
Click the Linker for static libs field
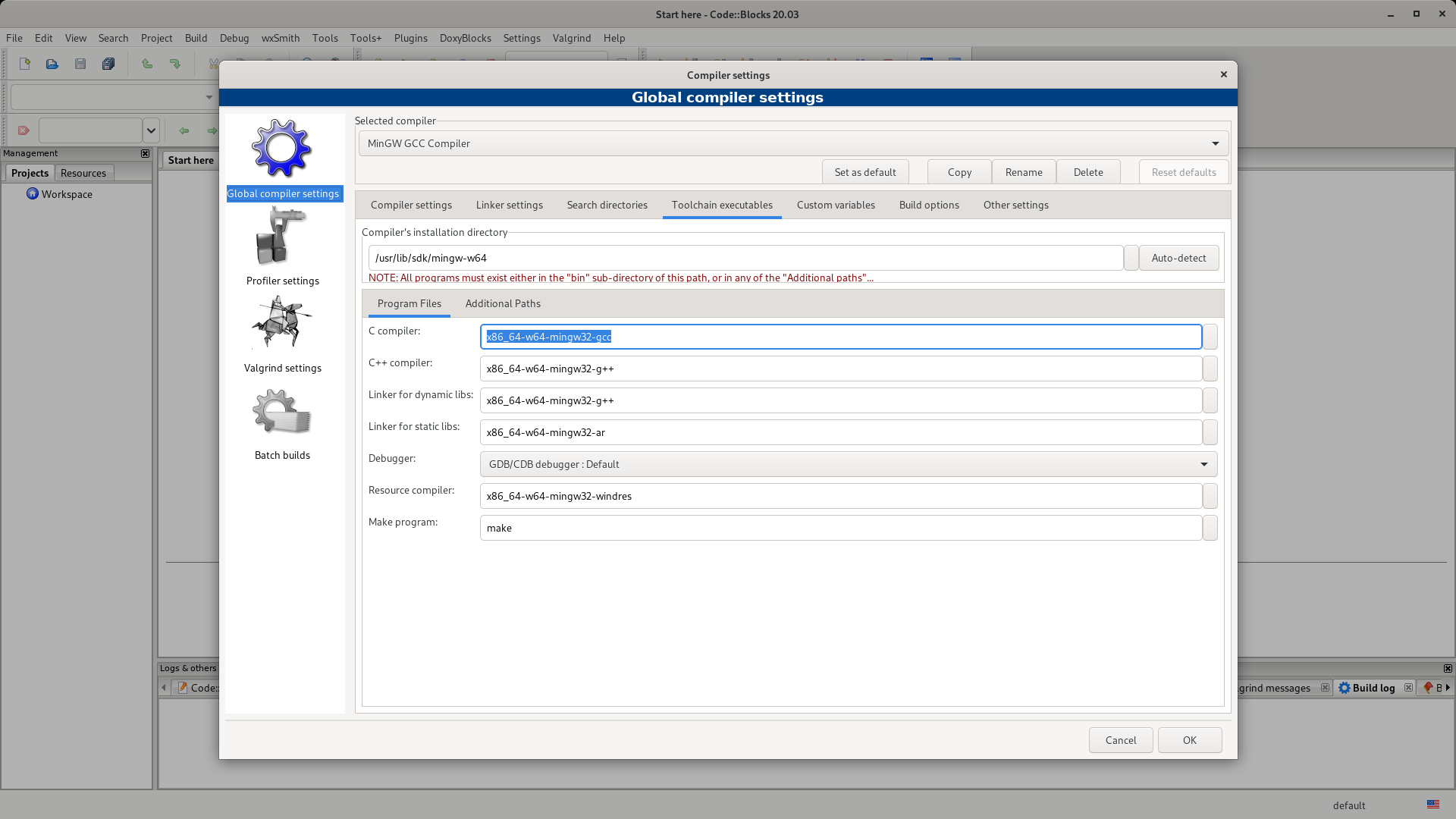click(x=841, y=432)
